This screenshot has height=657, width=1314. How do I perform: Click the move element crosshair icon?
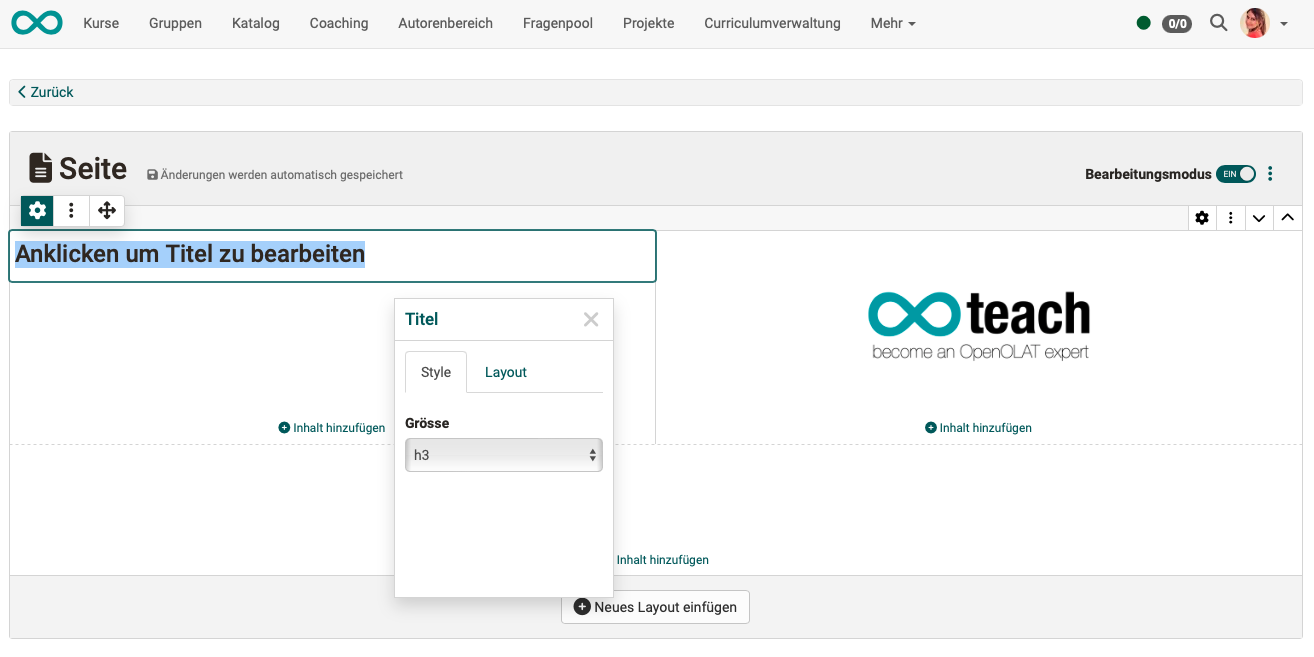[107, 211]
